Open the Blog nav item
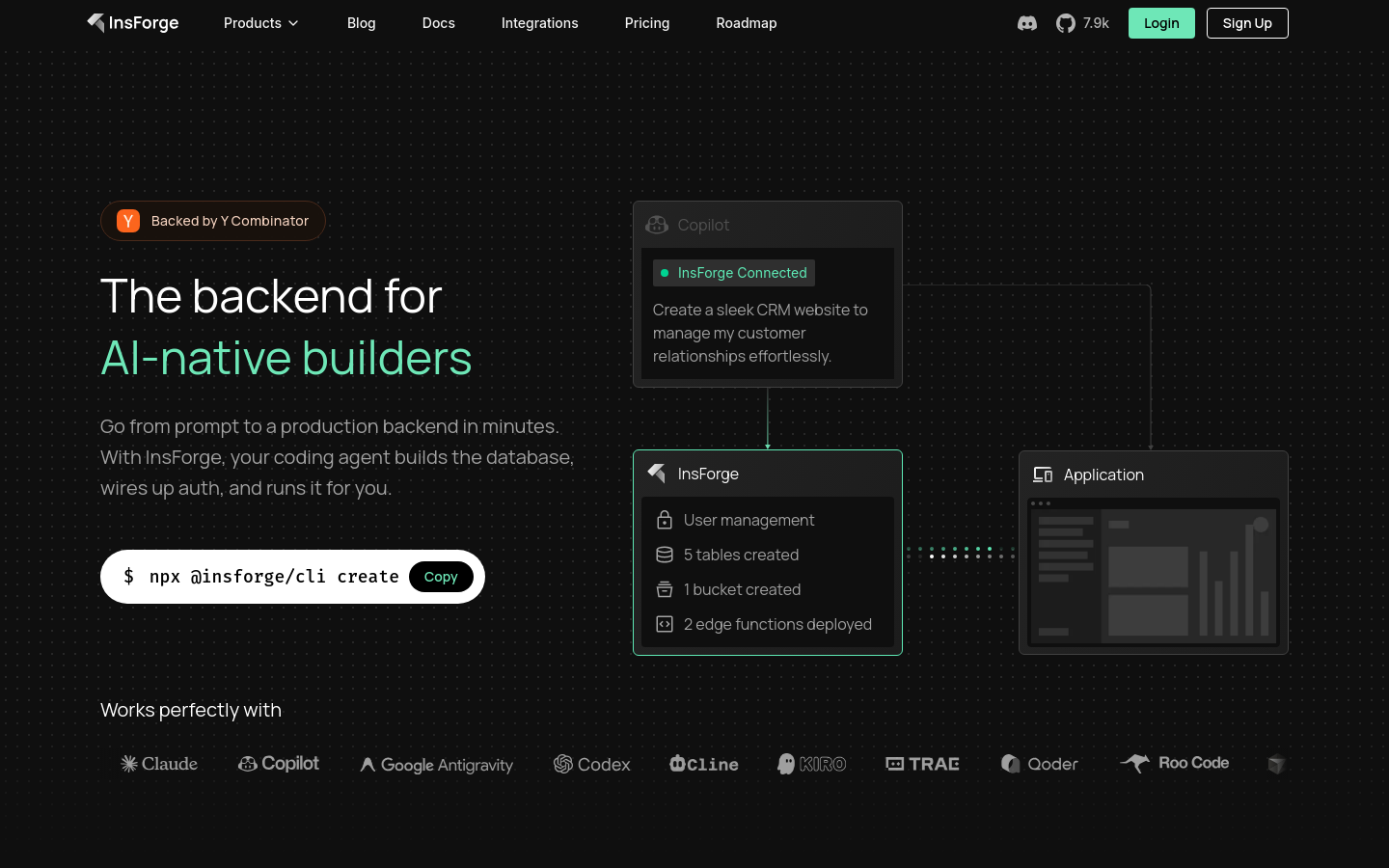The image size is (1389, 868). (362, 23)
